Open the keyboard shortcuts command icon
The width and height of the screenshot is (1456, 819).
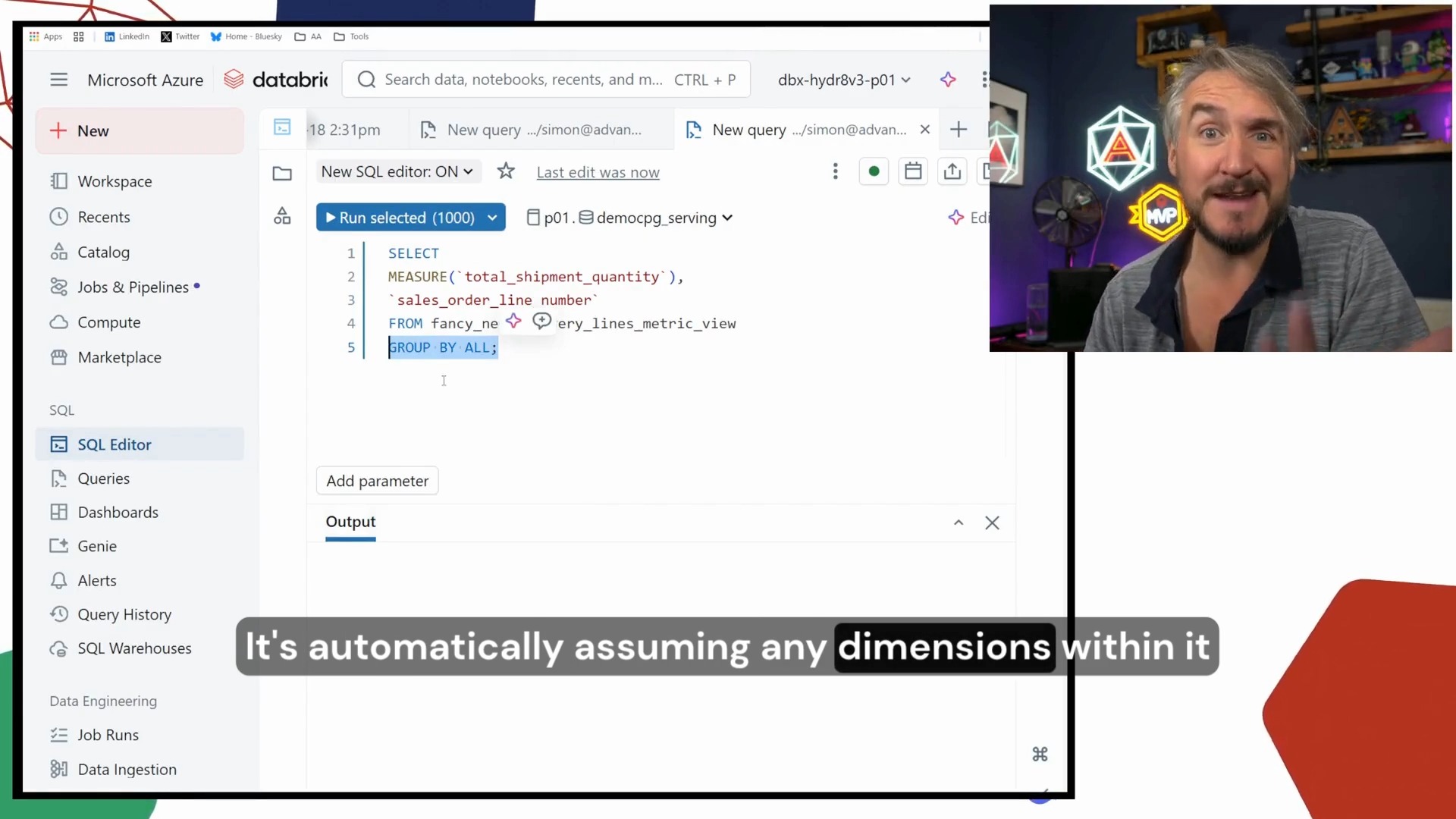click(1040, 754)
